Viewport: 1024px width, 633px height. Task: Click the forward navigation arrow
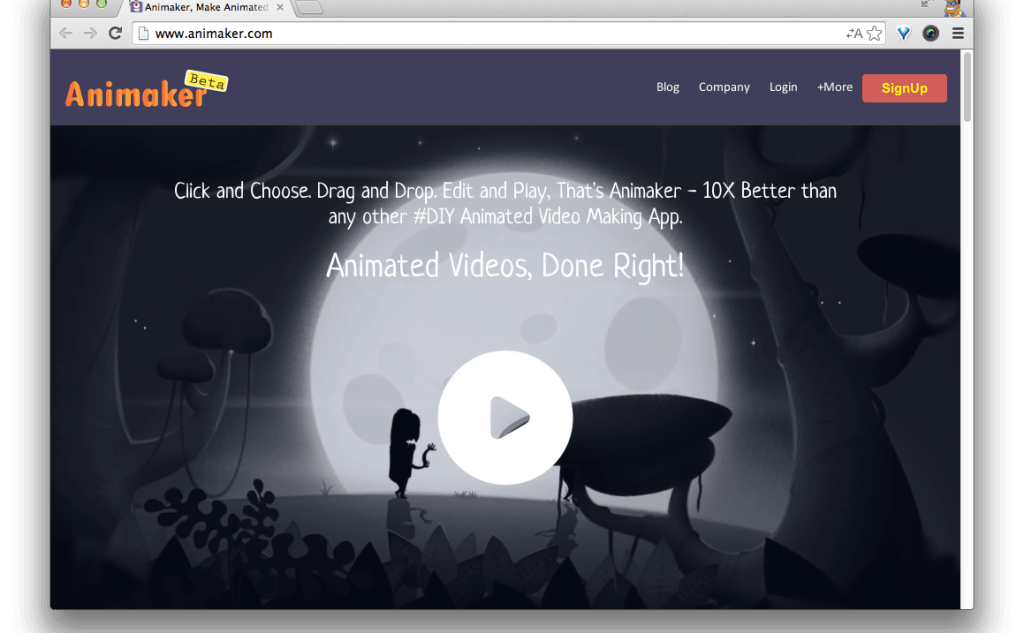89,32
